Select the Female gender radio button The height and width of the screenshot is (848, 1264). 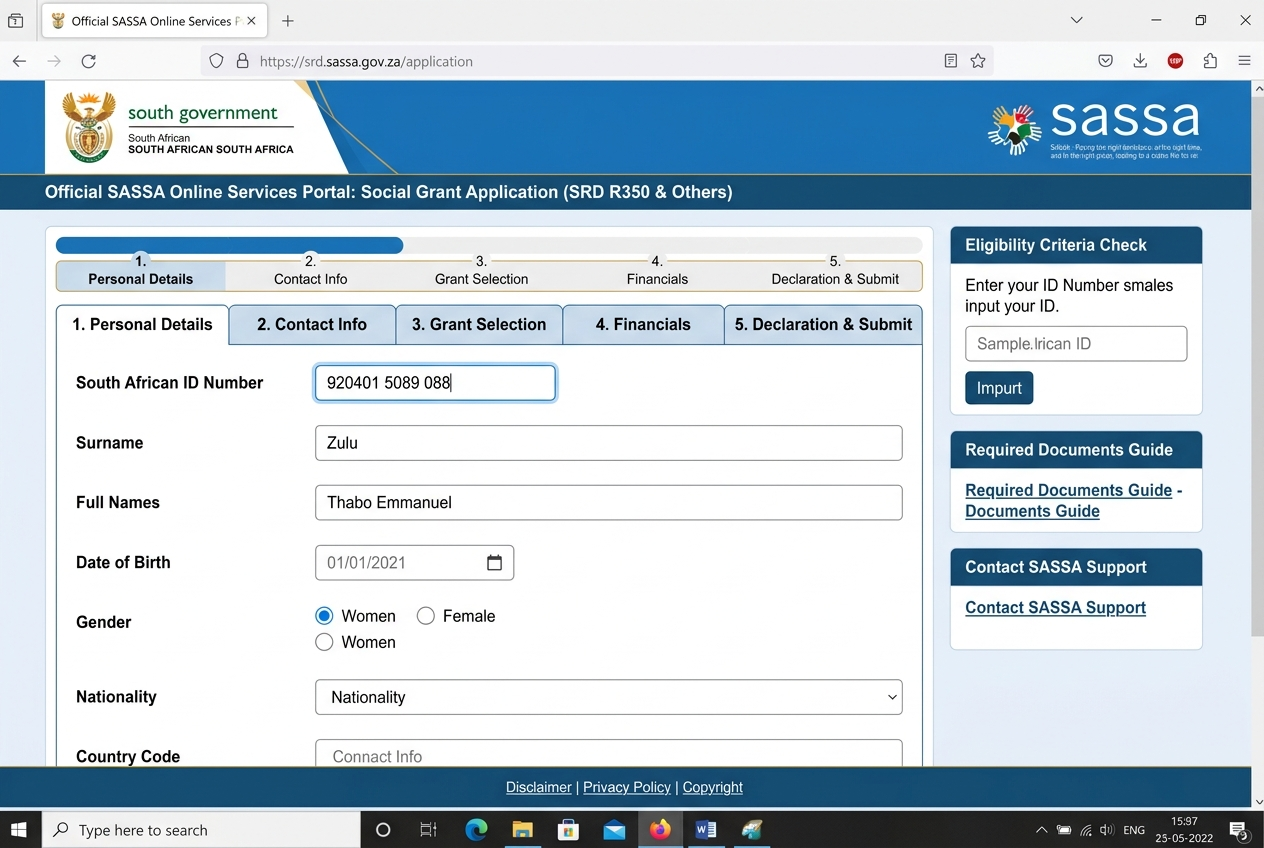pos(426,616)
